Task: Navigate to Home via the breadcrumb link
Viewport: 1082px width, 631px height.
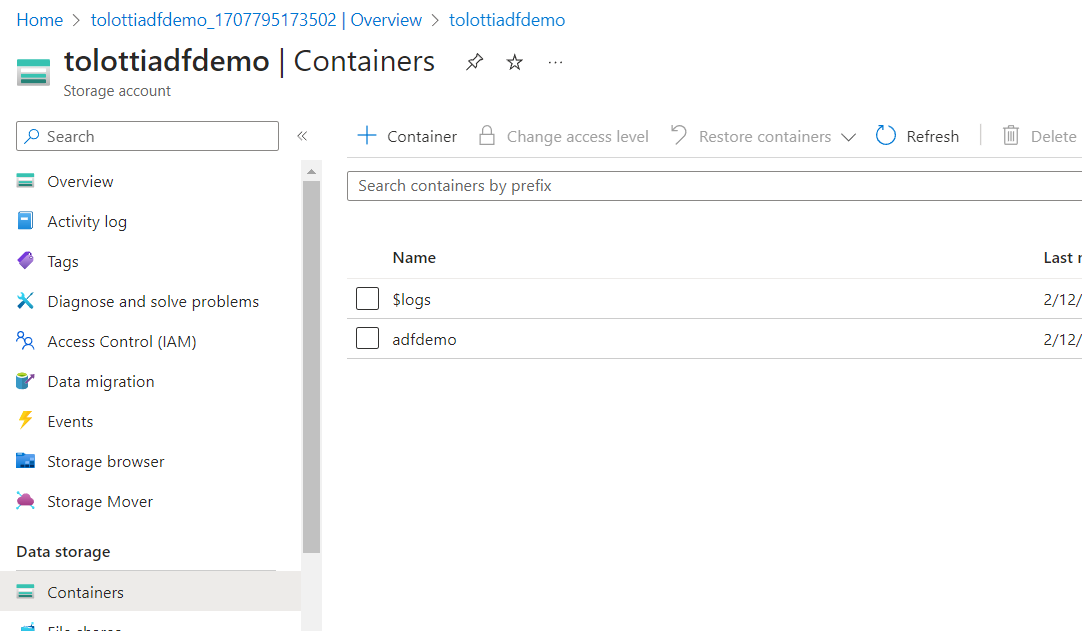Action: pos(39,19)
